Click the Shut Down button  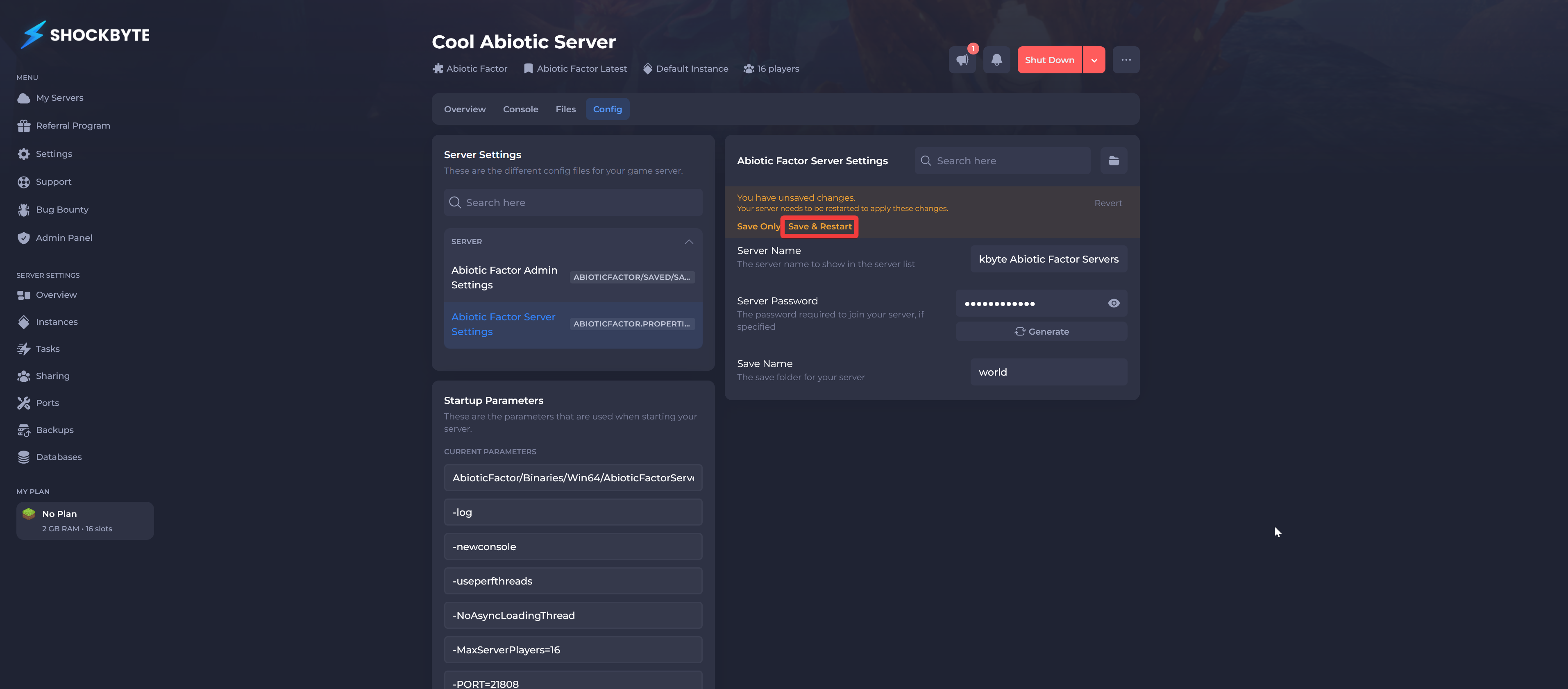(x=1049, y=60)
